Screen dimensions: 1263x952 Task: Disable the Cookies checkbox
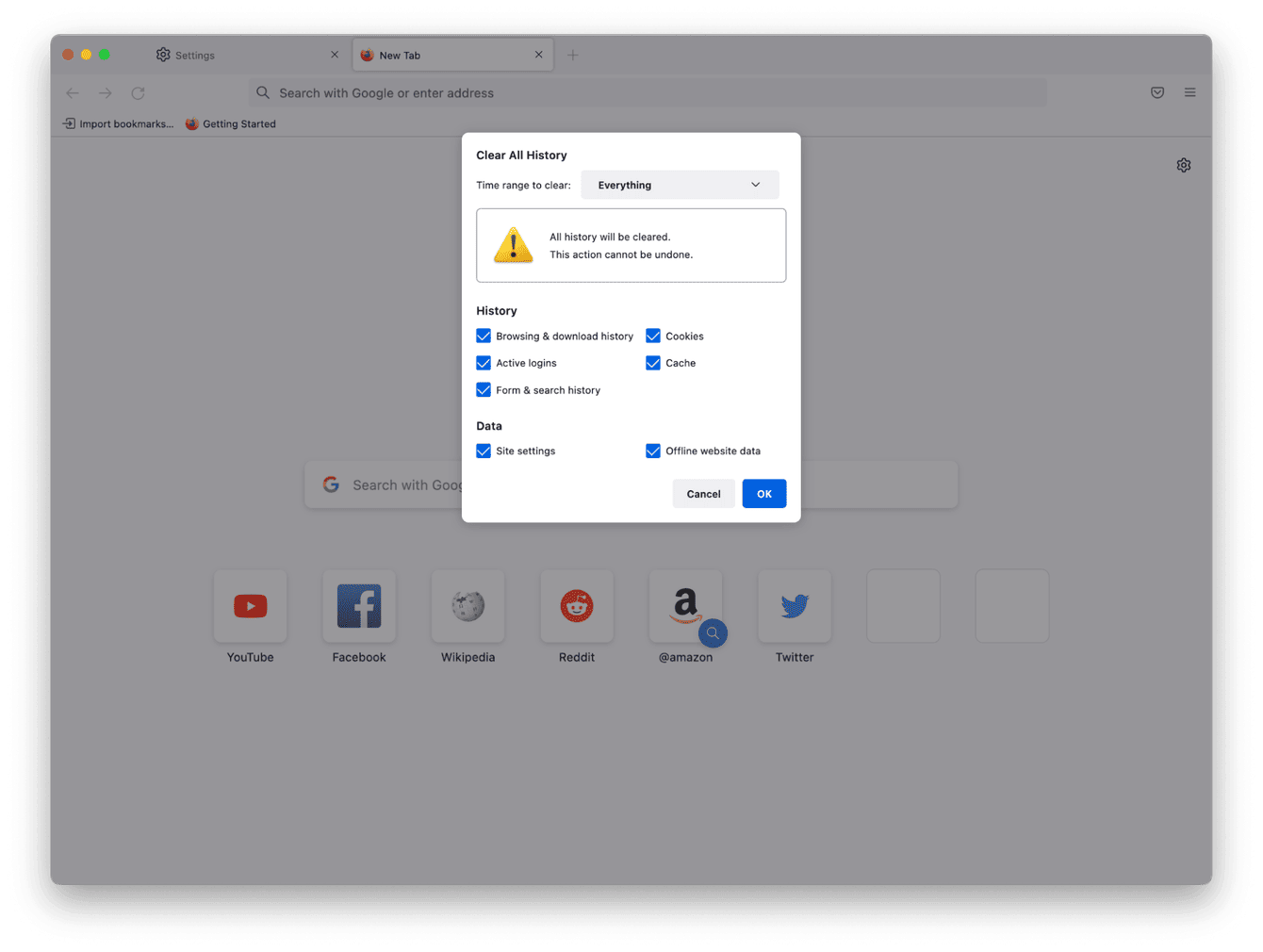653,336
